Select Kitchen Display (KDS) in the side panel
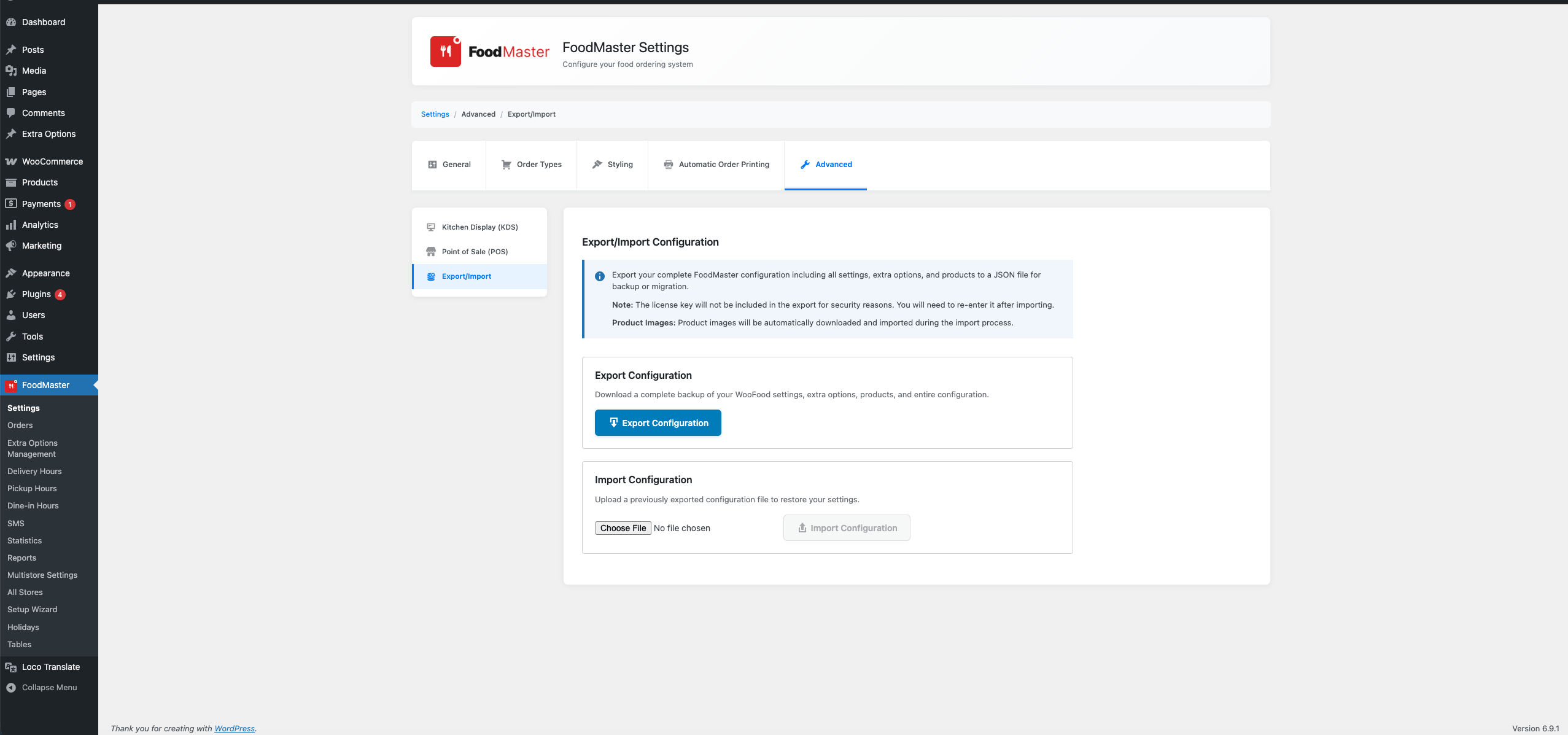 pos(479,227)
